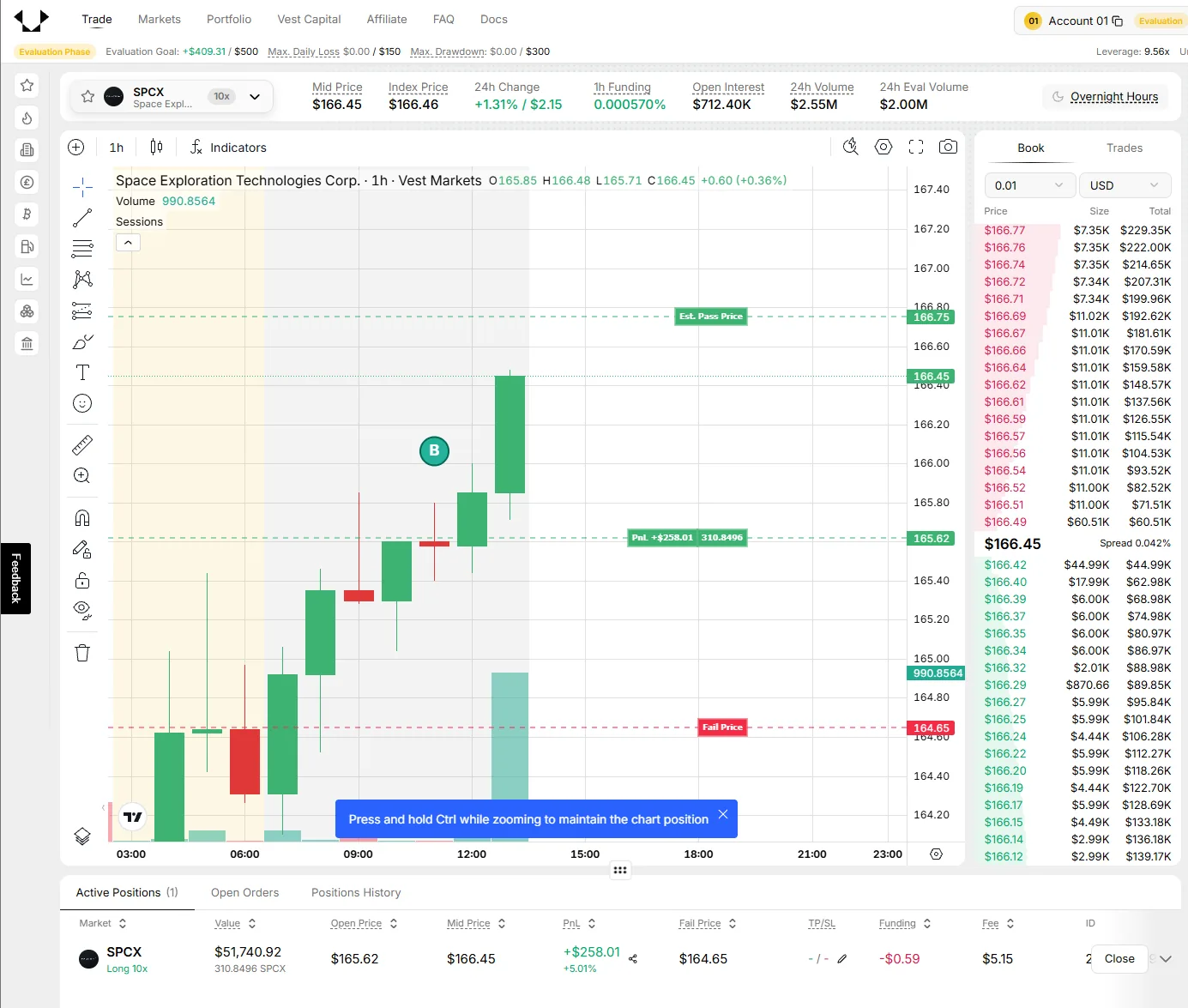Viewport: 1188px width, 1008px height.
Task: Take a chart snapshot with camera icon
Action: 948,147
